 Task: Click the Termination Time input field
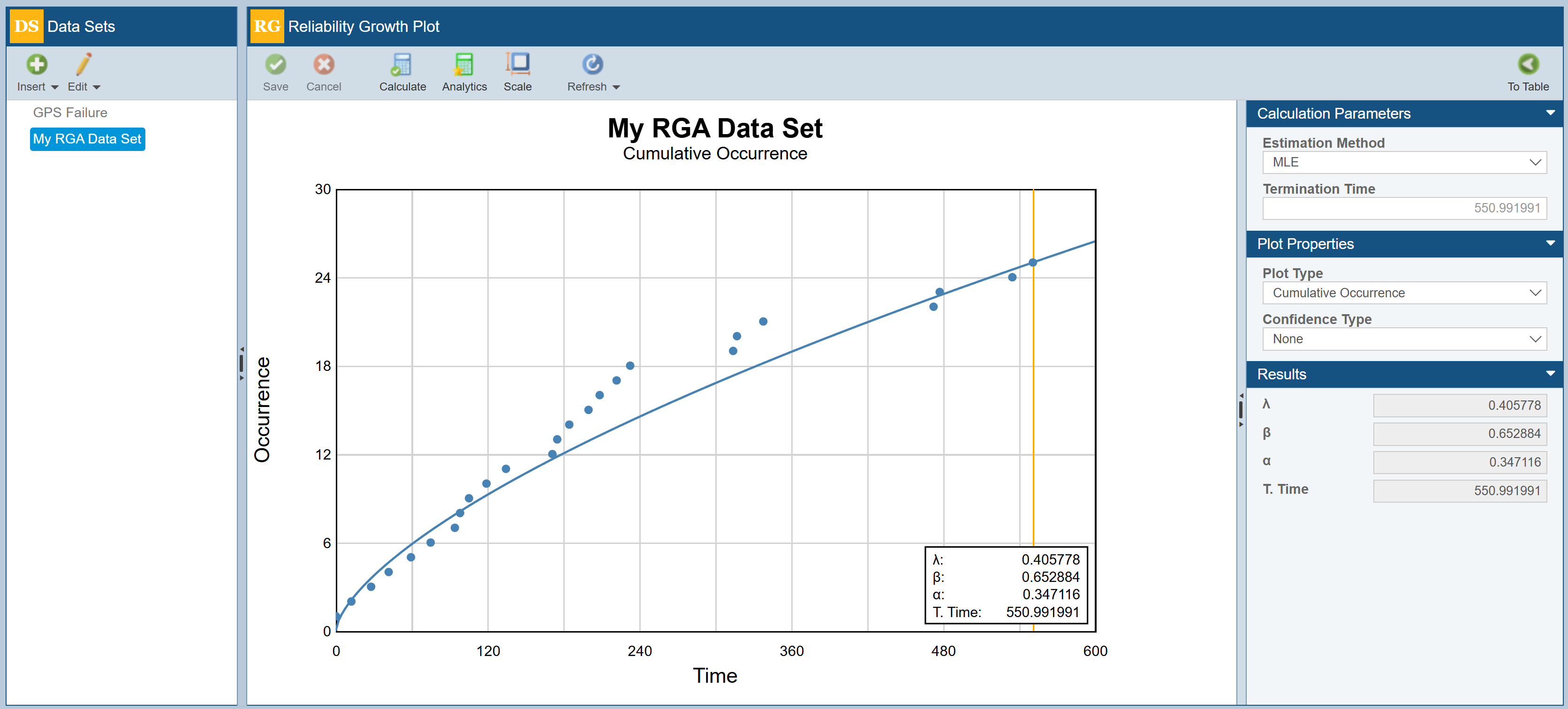[x=1404, y=208]
